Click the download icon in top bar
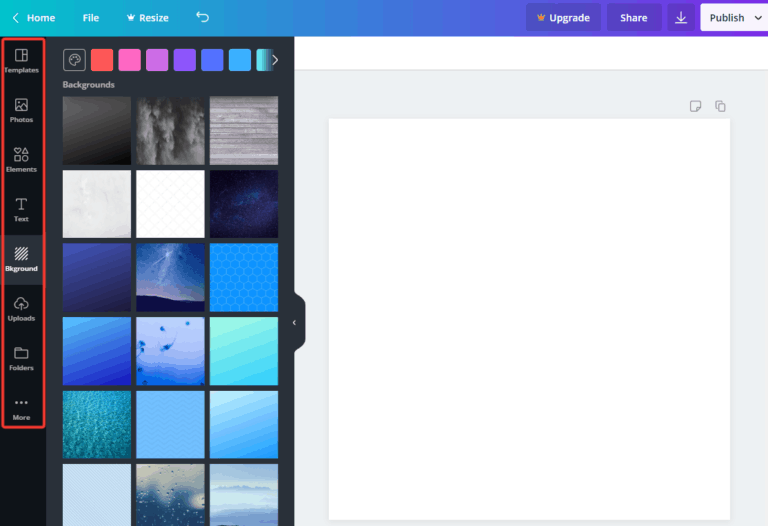The height and width of the screenshot is (526, 768). [681, 18]
